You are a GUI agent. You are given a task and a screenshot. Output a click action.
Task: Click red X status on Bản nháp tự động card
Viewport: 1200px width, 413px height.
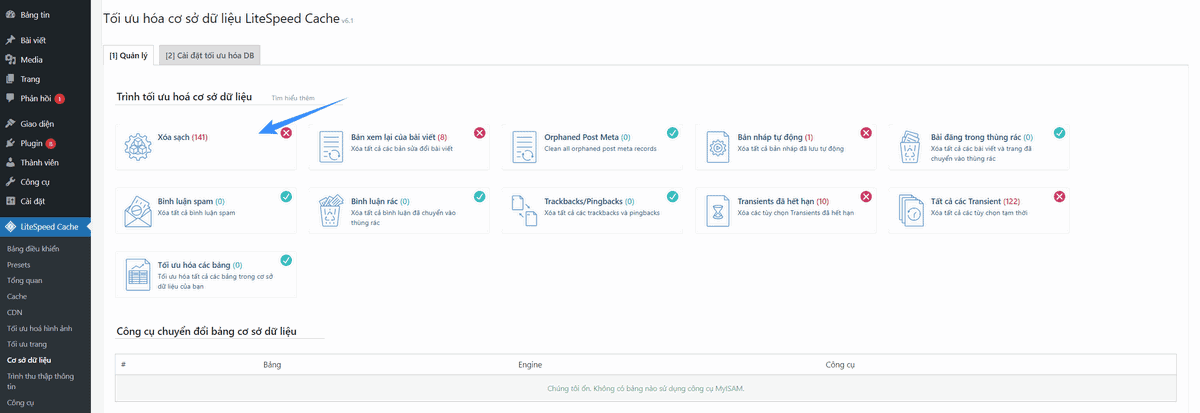866,132
